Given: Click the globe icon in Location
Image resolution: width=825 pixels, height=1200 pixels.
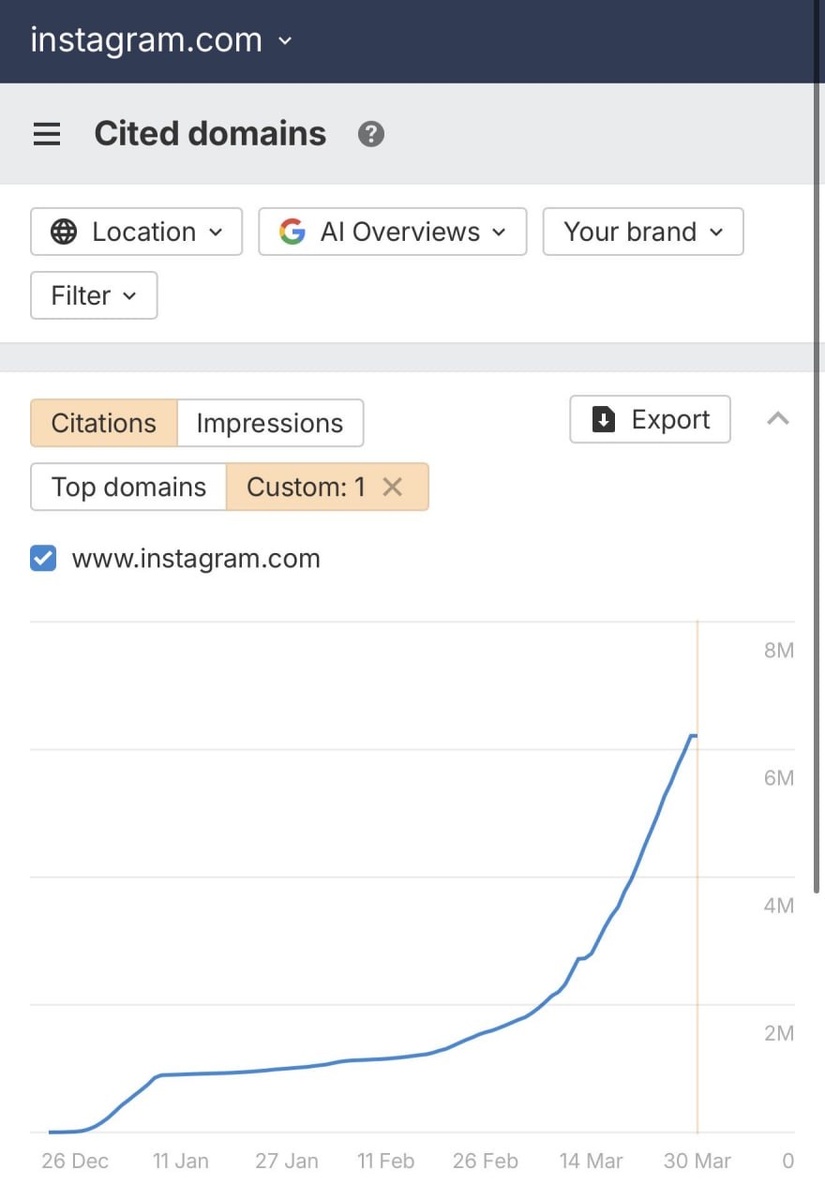Looking at the screenshot, I should (64, 232).
